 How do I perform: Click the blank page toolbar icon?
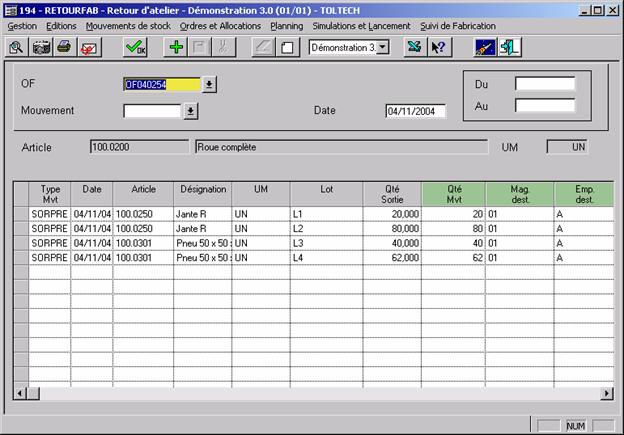point(287,47)
